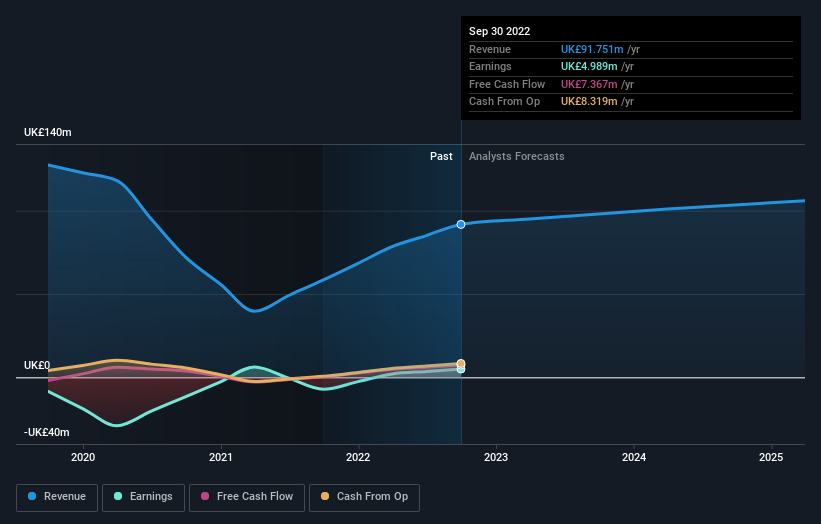
Task: Click the UK£0 y-axis label
Action: (37, 365)
